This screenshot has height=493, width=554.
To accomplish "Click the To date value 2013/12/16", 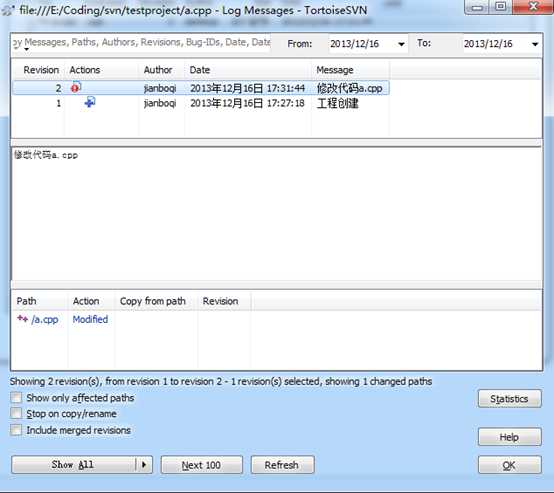I will point(488,44).
